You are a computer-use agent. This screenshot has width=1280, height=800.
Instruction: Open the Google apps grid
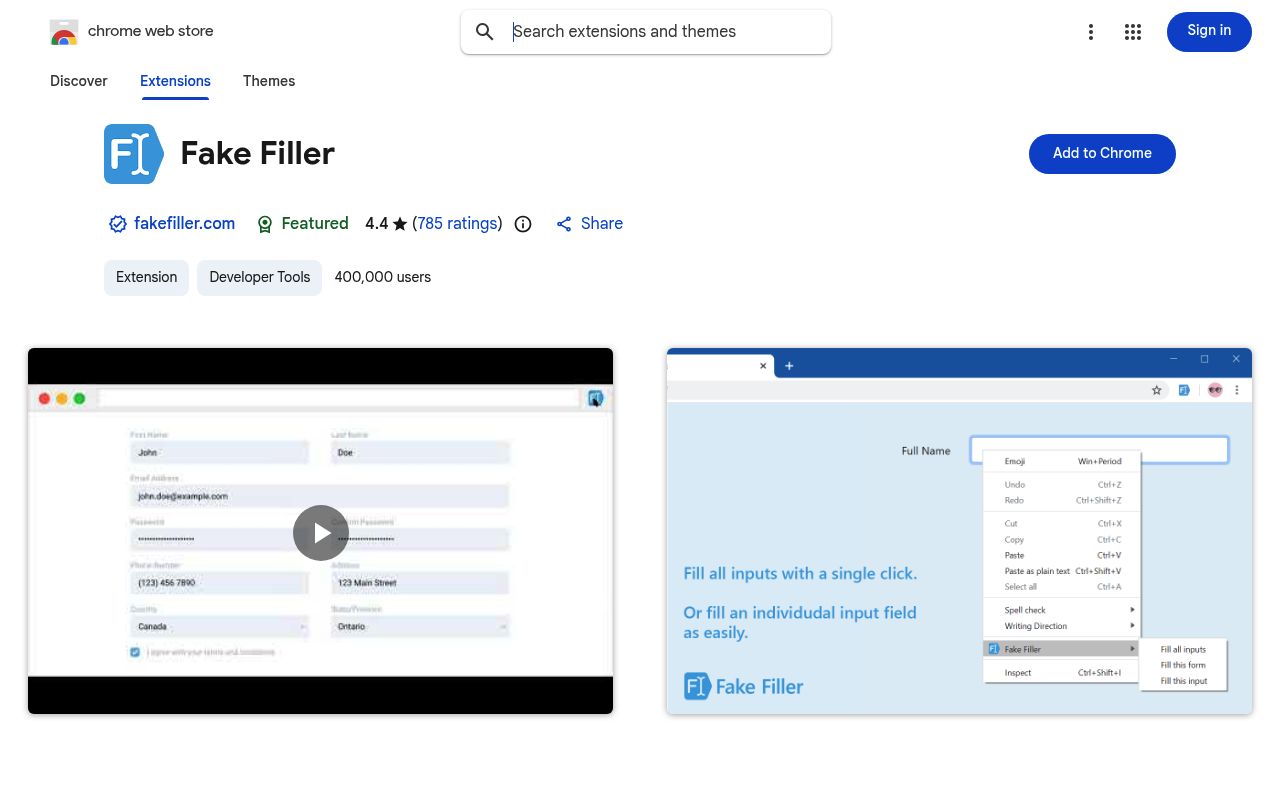[x=1133, y=32]
